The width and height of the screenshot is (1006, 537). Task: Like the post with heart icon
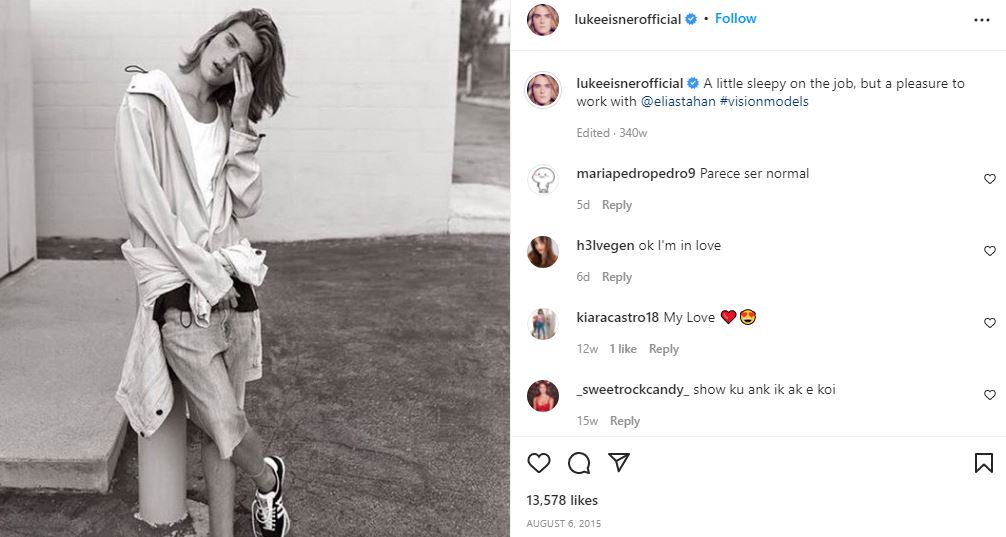538,463
